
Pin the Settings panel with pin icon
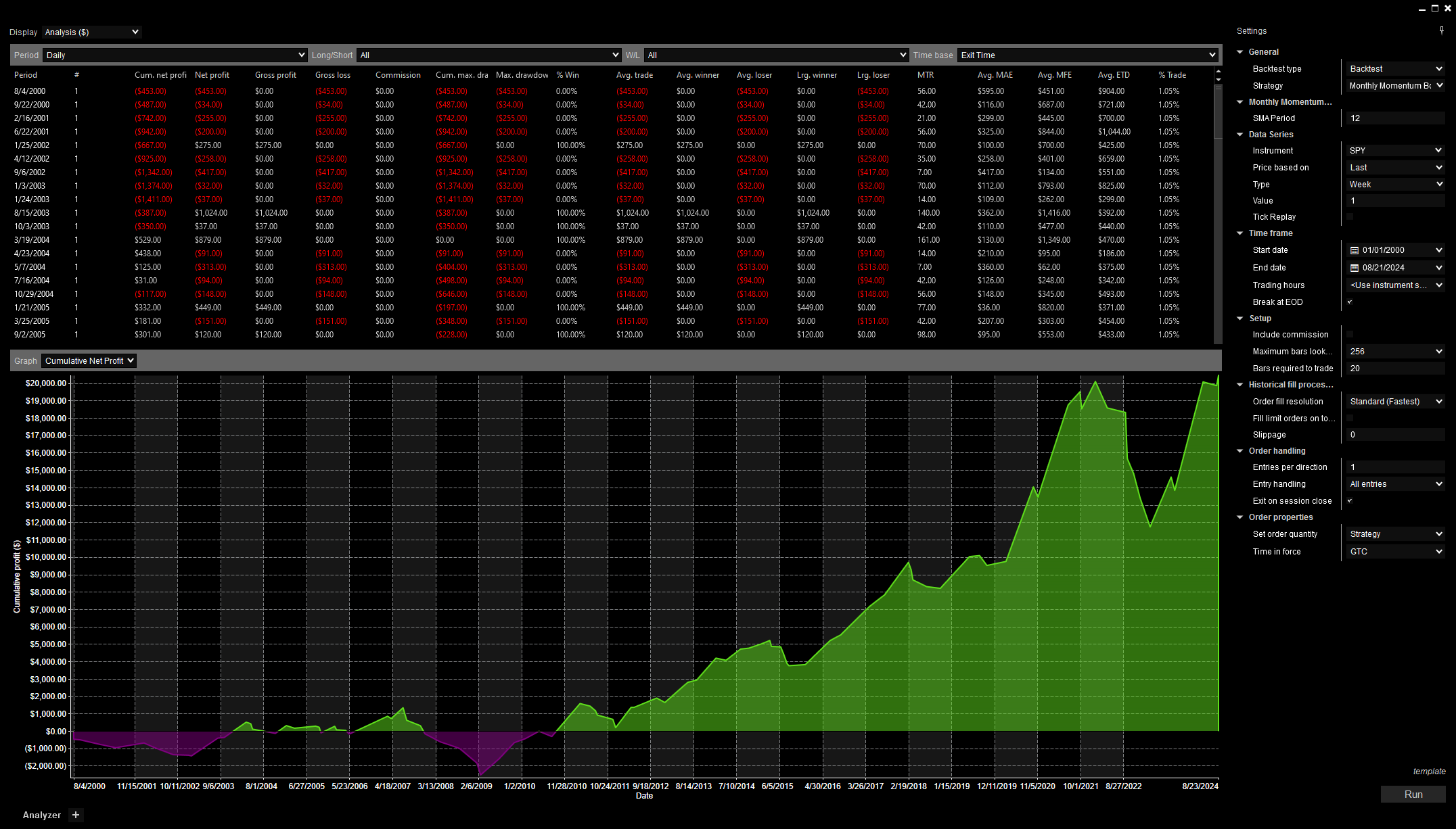[x=1441, y=30]
